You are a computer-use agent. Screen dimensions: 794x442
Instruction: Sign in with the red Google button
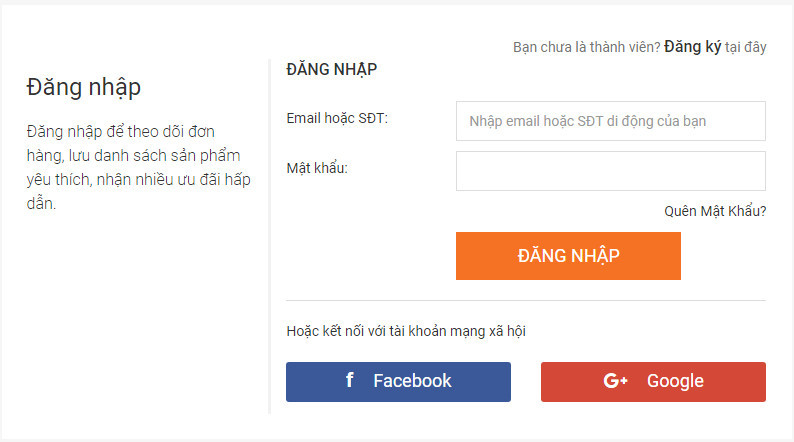click(653, 382)
